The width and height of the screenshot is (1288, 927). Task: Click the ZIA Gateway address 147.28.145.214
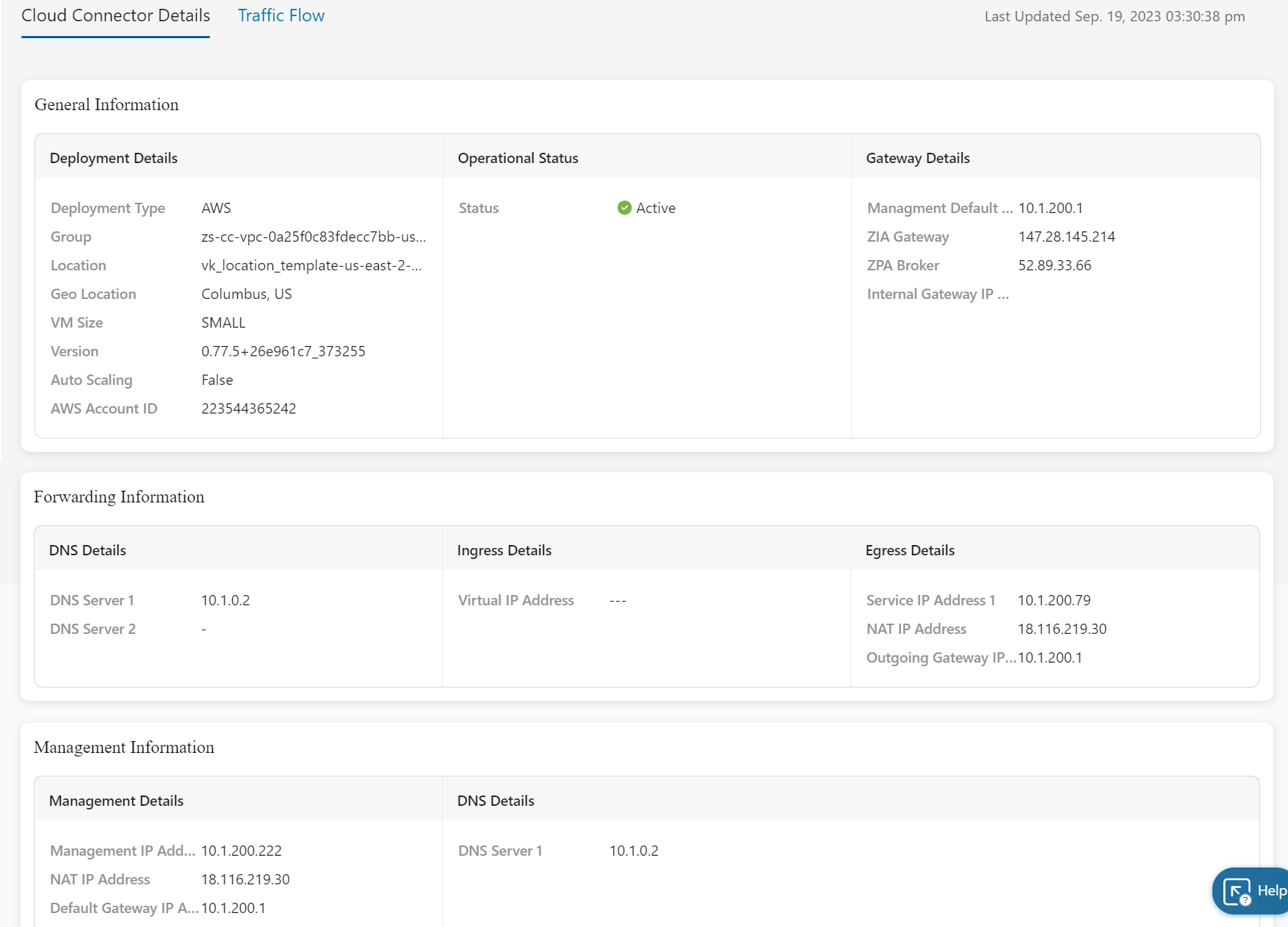pos(1066,237)
